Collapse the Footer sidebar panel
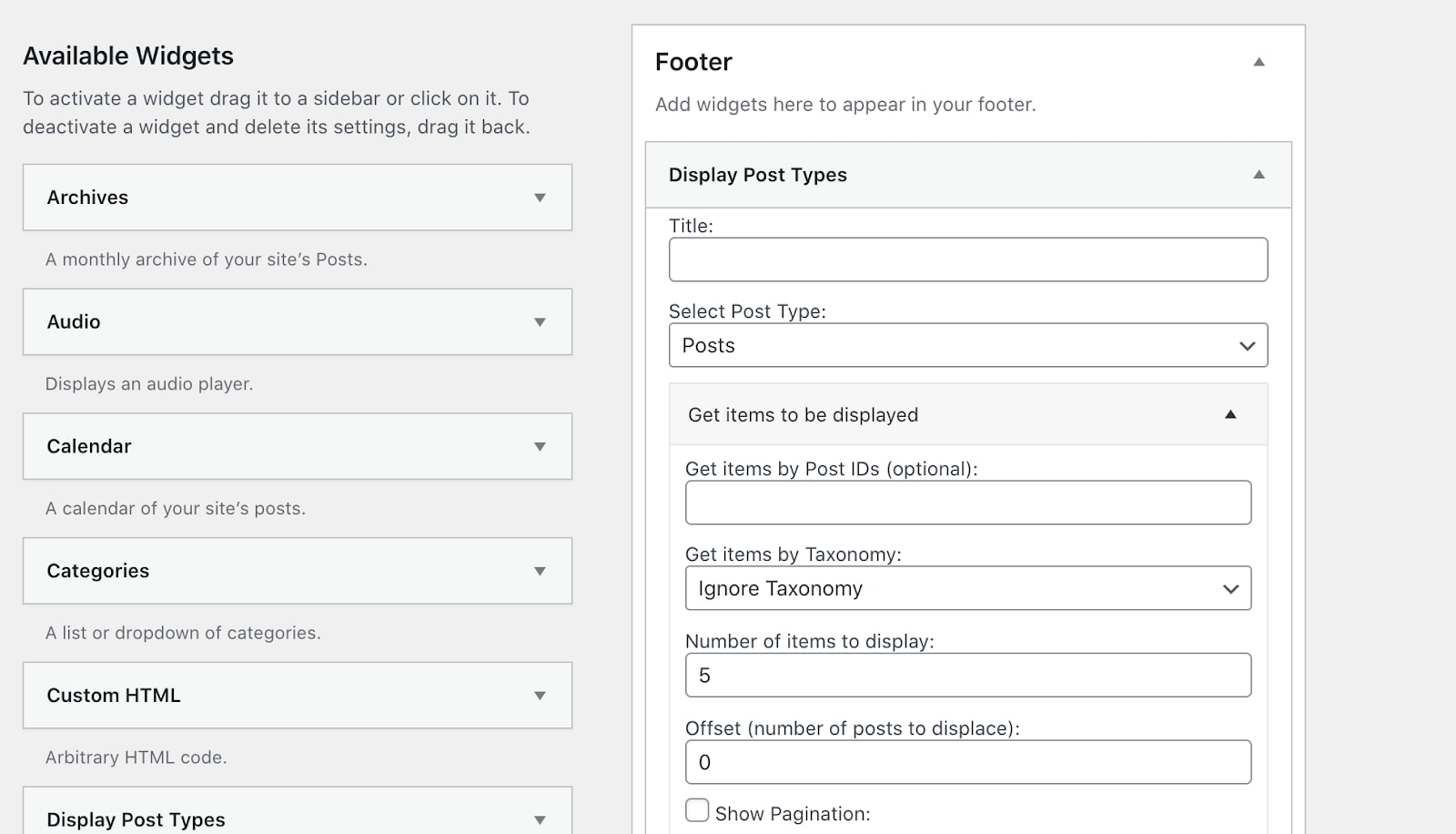Image resolution: width=1456 pixels, height=834 pixels. tap(1259, 60)
